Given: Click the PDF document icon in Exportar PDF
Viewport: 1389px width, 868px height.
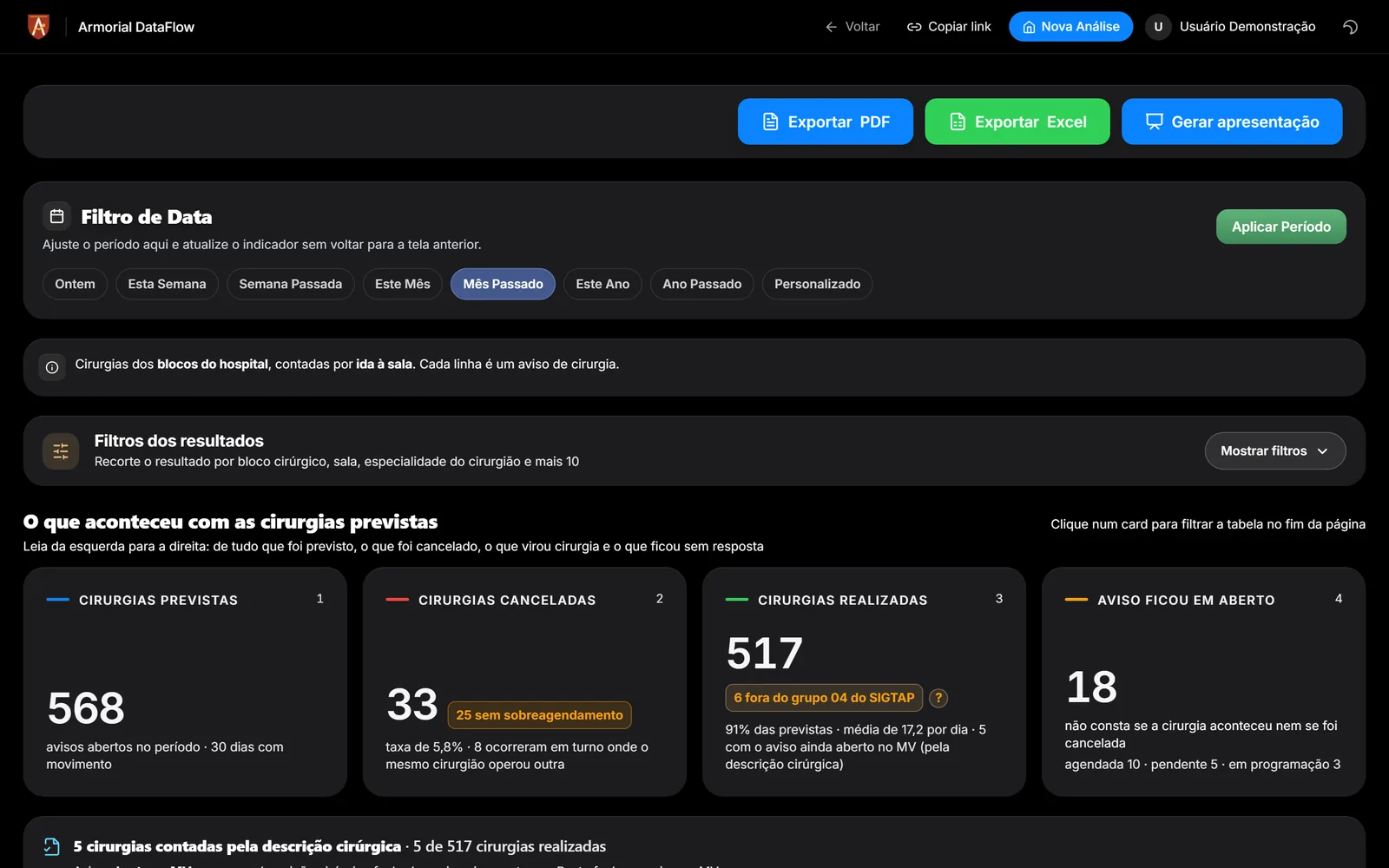Looking at the screenshot, I should point(770,122).
